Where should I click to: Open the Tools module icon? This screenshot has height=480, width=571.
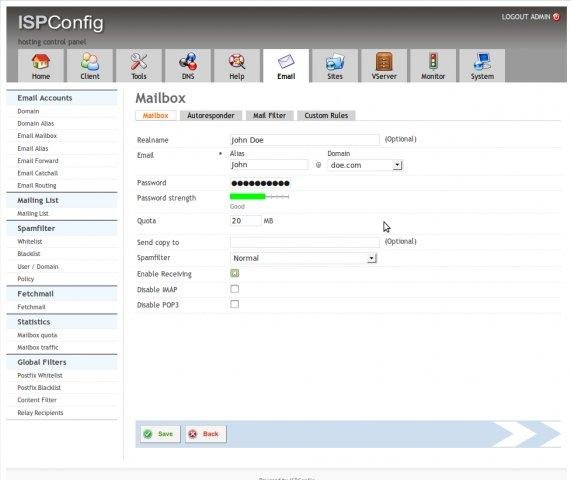pos(139,61)
